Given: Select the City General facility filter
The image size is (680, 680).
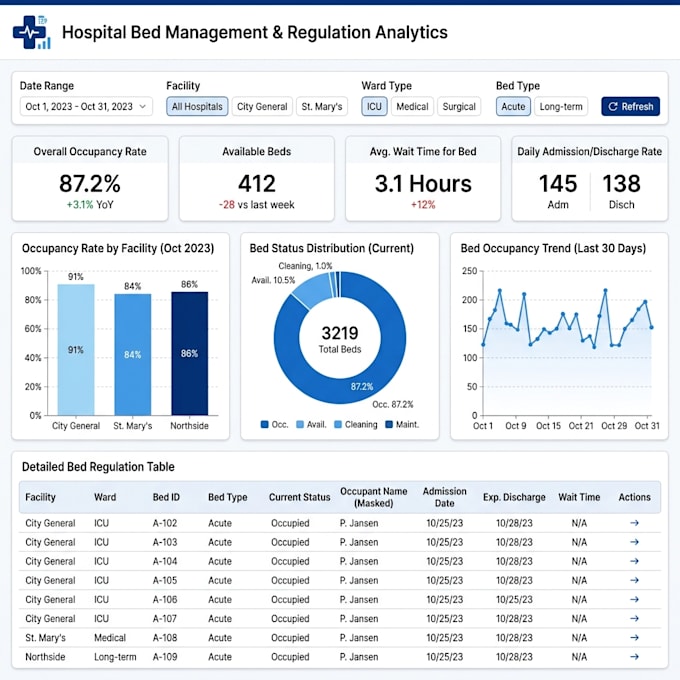Looking at the screenshot, I should point(262,106).
